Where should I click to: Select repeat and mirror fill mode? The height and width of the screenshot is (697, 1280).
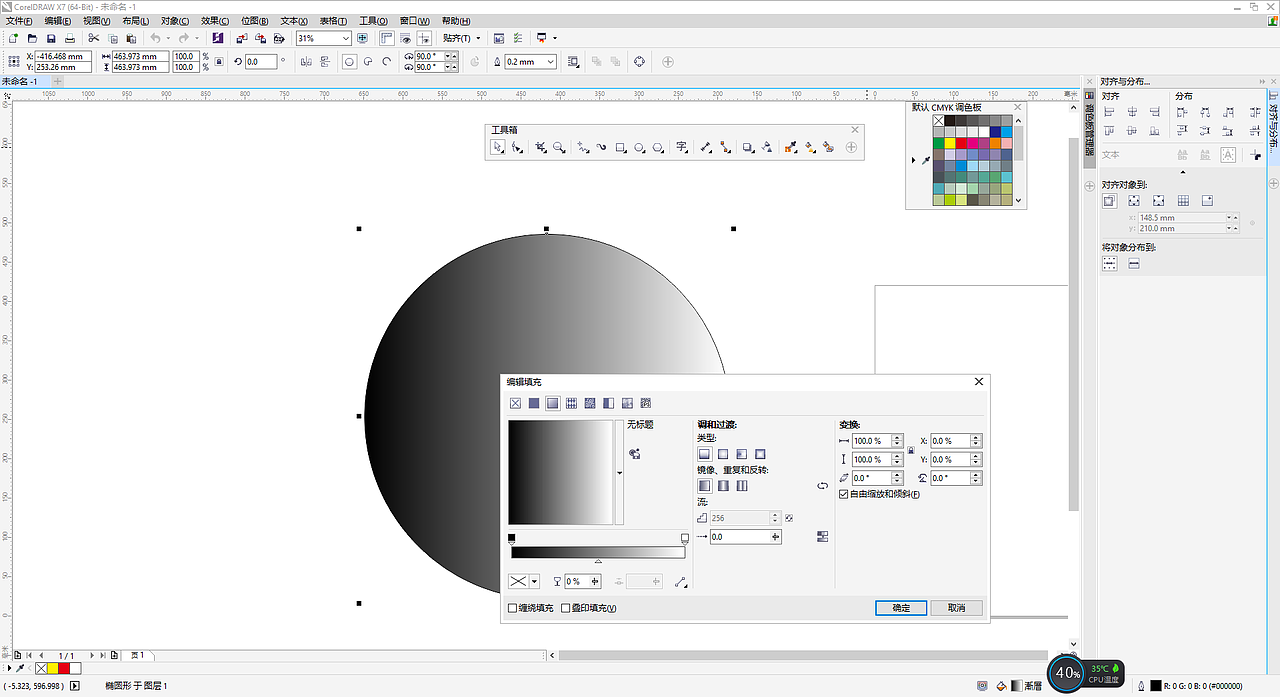(723, 486)
